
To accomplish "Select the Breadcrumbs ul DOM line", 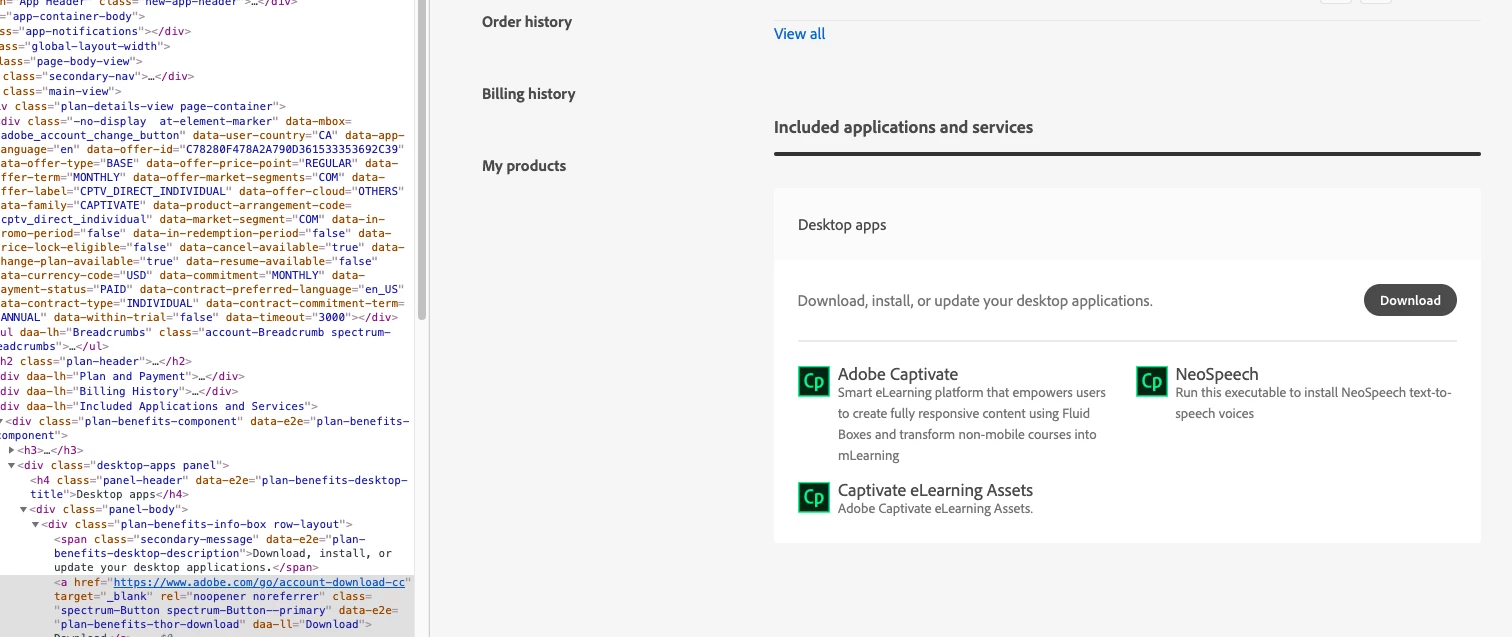I will 196,339.
